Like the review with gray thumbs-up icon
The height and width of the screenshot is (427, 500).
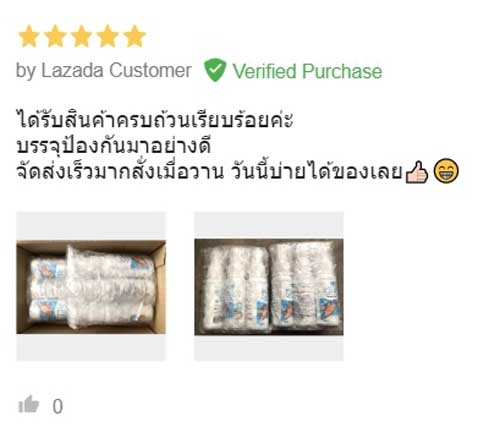point(29,404)
